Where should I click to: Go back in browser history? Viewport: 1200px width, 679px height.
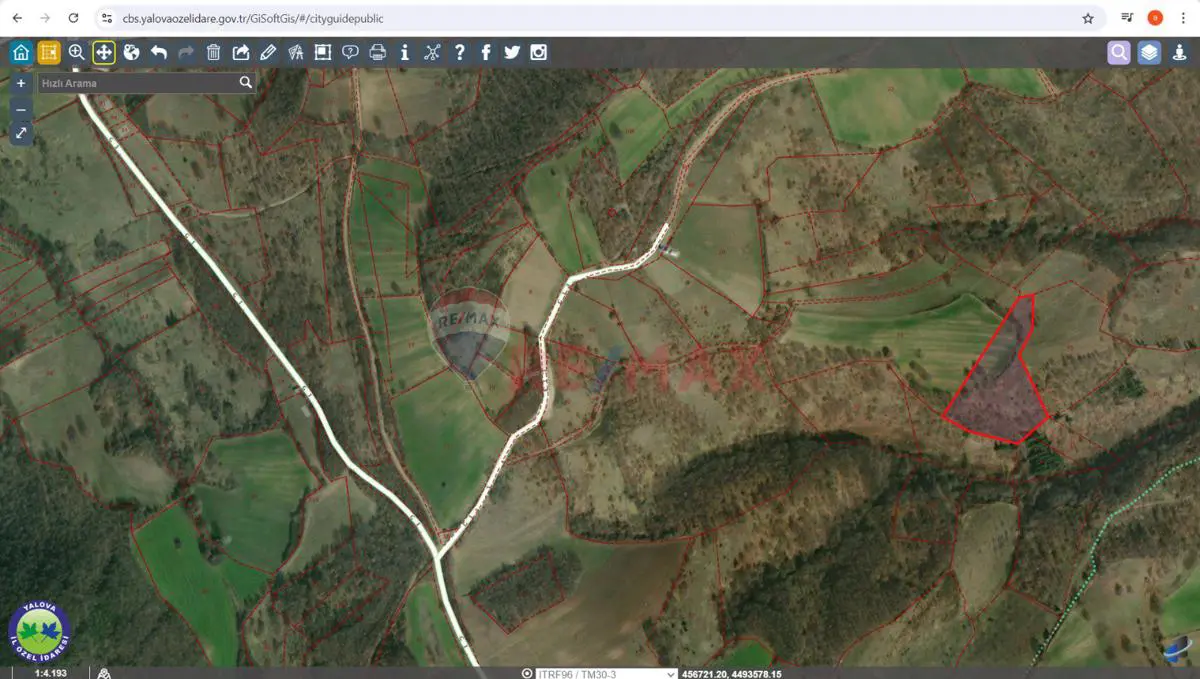pyautogui.click(x=17, y=18)
